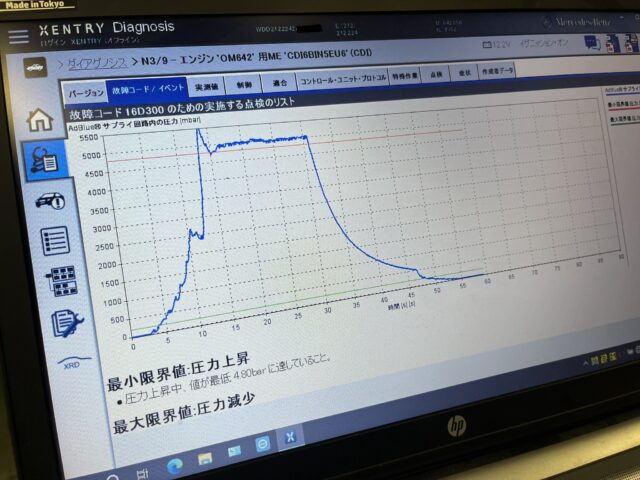
Task: Open the TeamViewer icon on taskbar
Action: 263,443
